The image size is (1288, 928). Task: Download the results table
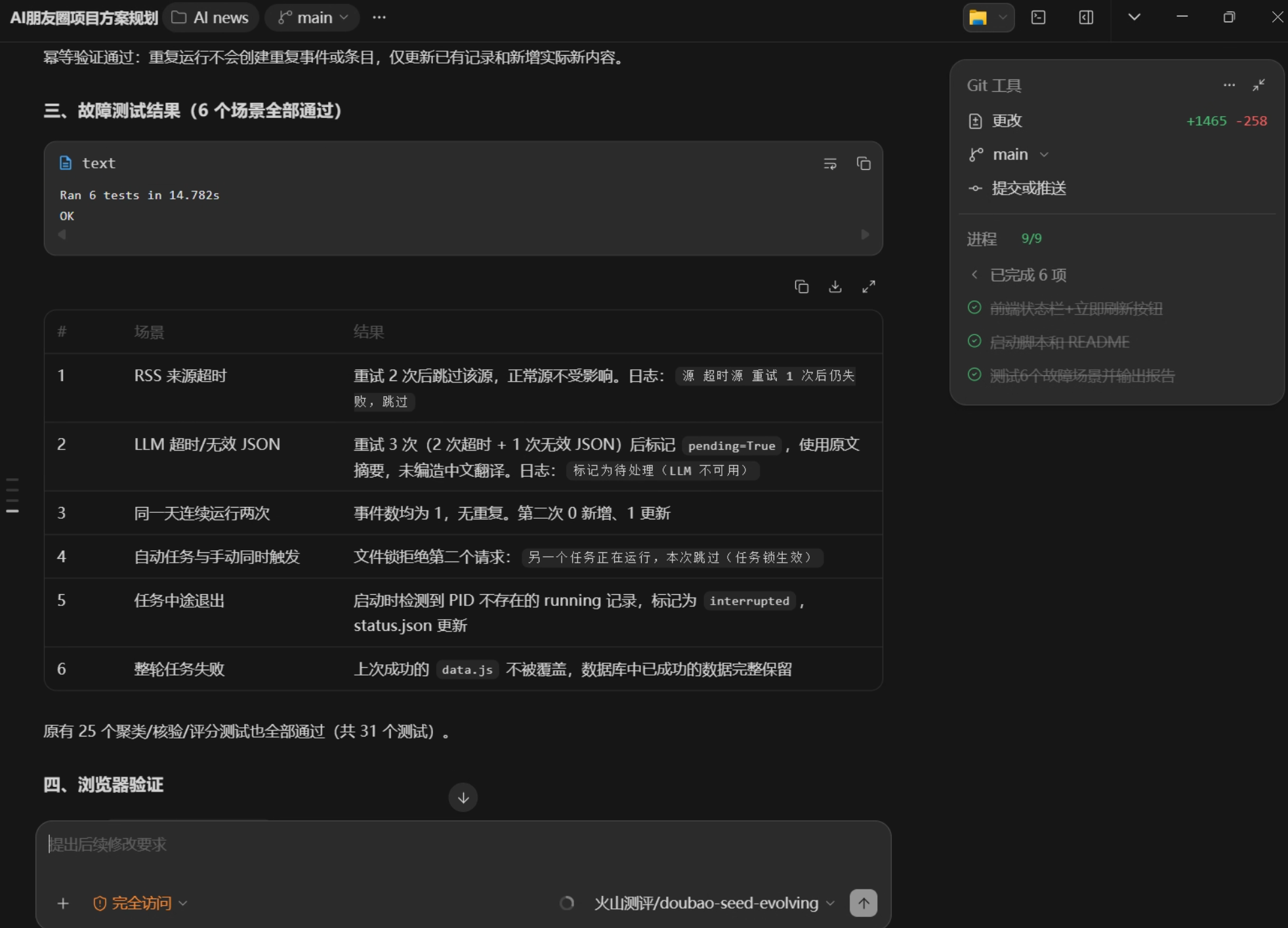835,287
